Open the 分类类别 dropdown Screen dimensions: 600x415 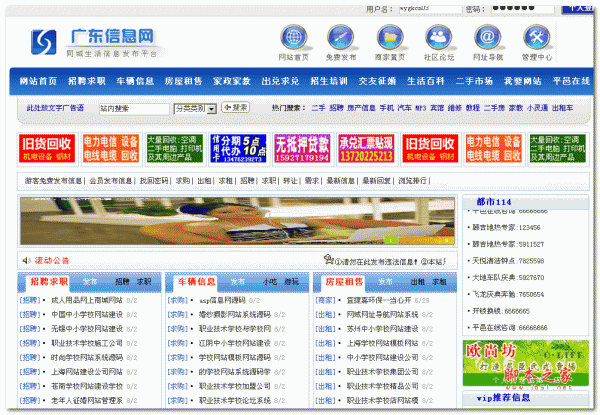[x=195, y=109]
